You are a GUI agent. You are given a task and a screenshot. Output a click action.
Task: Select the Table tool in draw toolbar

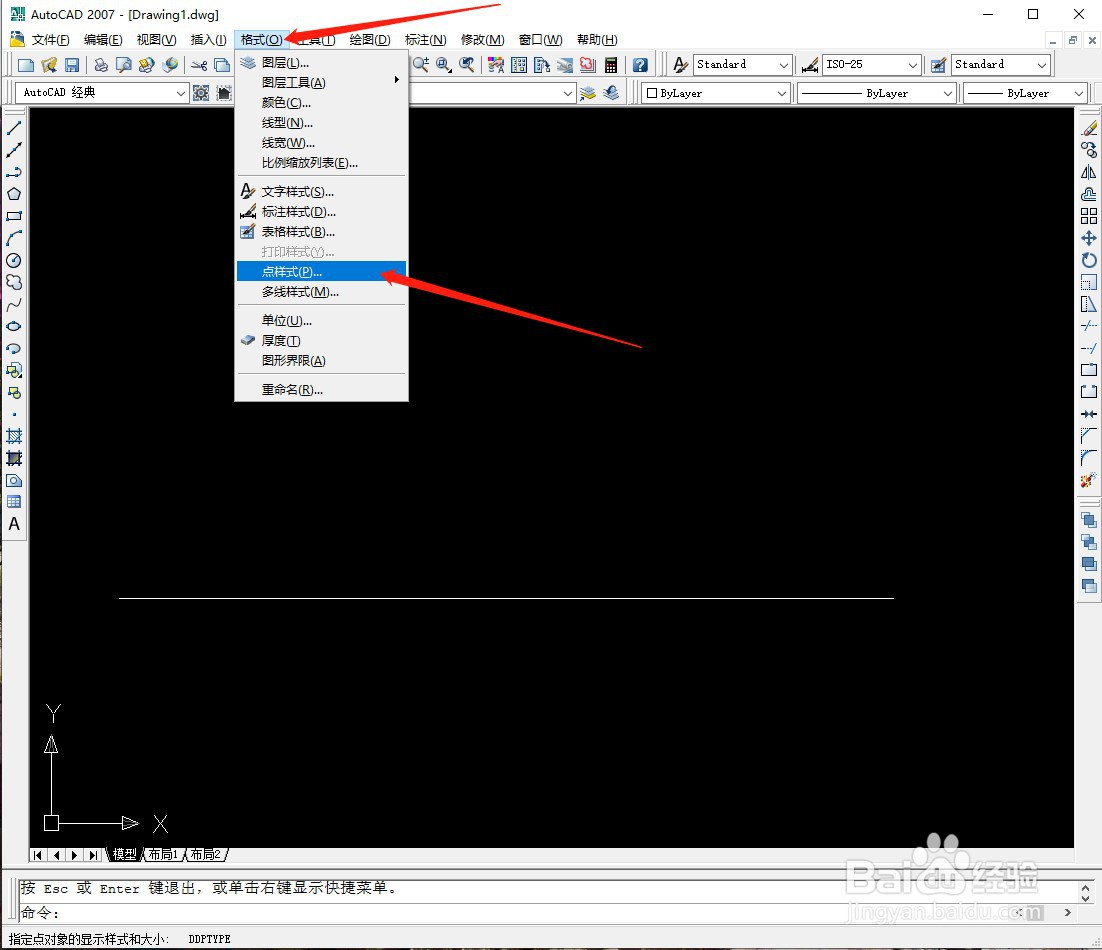pyautogui.click(x=13, y=502)
